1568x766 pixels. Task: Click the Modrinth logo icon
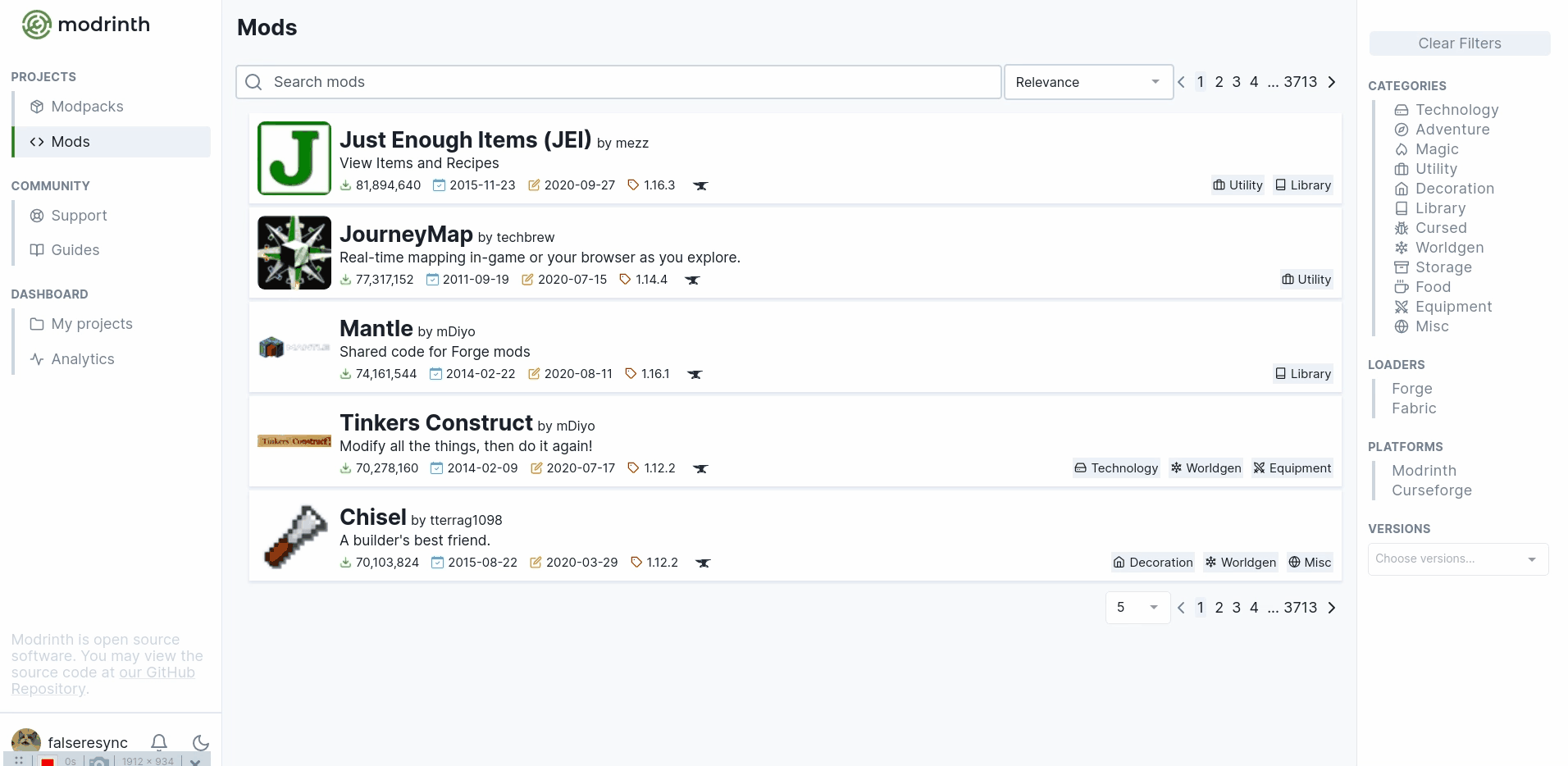[x=36, y=25]
